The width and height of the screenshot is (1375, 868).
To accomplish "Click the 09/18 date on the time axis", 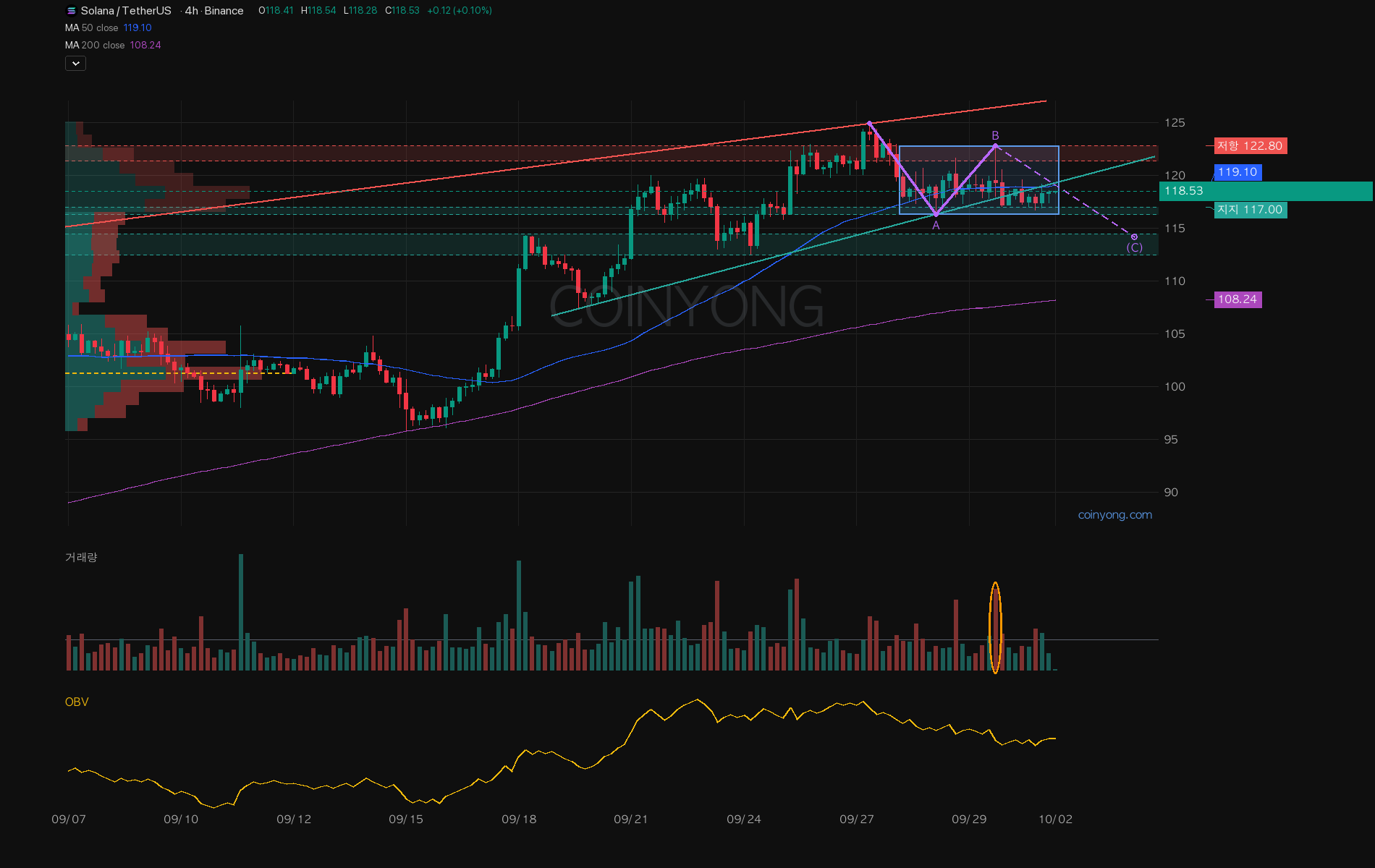I will tap(519, 820).
